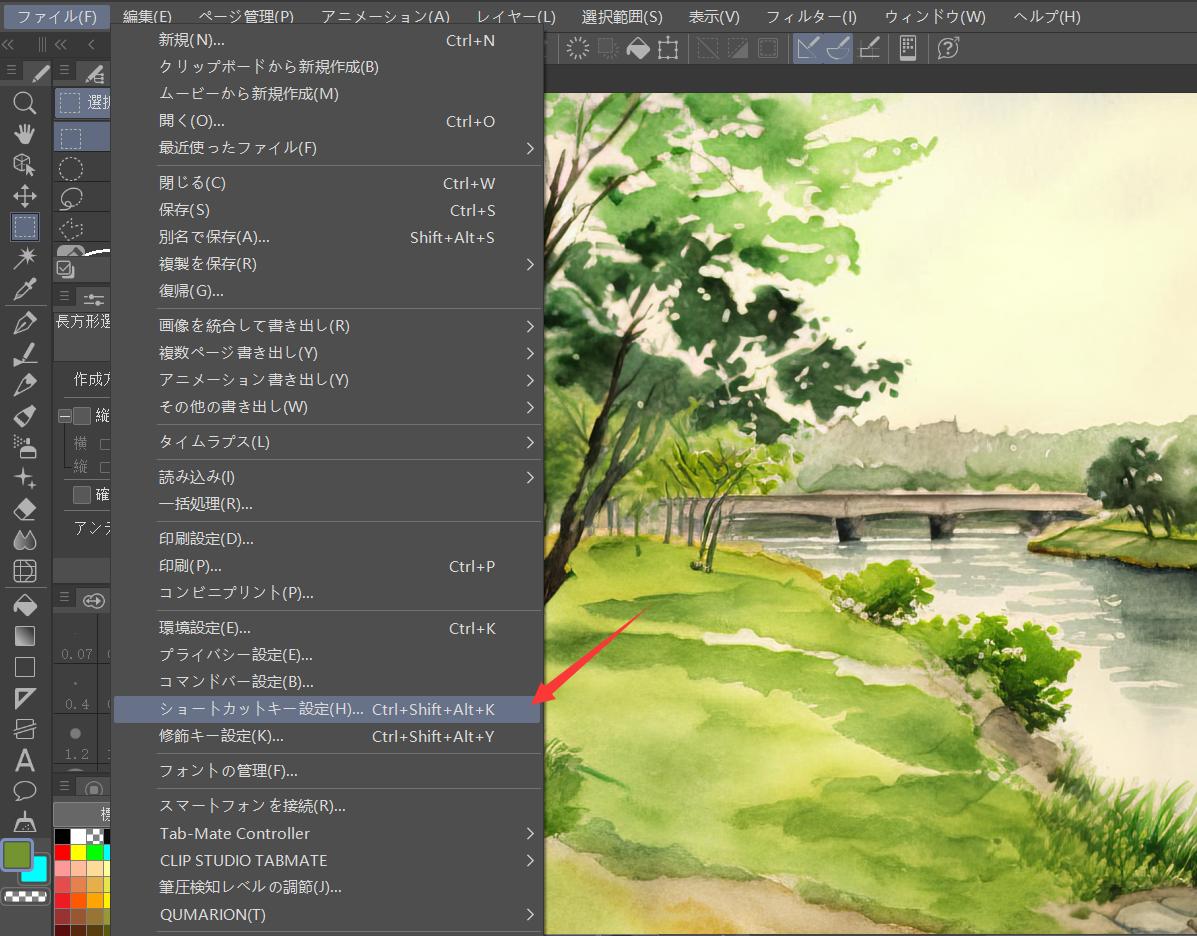1197x936 pixels.
Task: Select the Airbrush tool
Action: click(x=24, y=447)
